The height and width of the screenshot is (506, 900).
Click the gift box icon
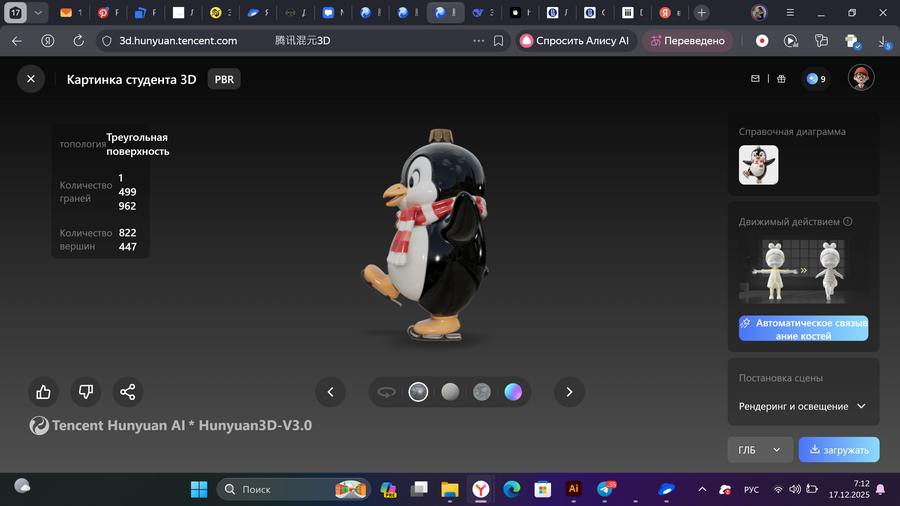pyautogui.click(x=781, y=79)
